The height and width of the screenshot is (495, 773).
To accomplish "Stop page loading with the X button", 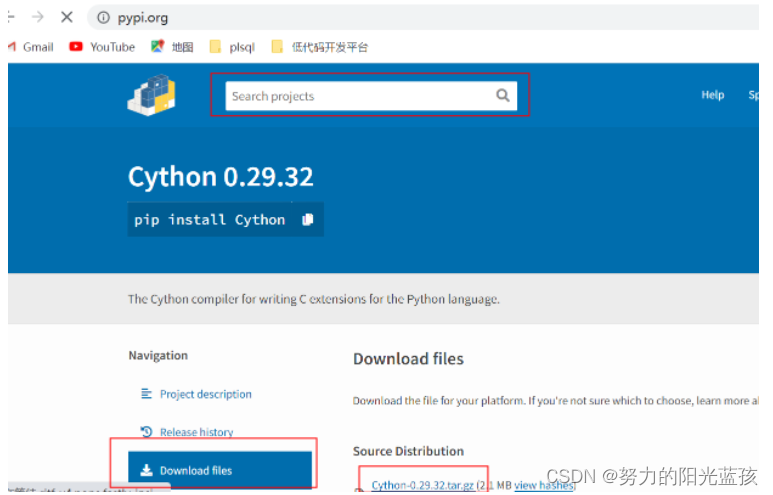I will point(67,17).
